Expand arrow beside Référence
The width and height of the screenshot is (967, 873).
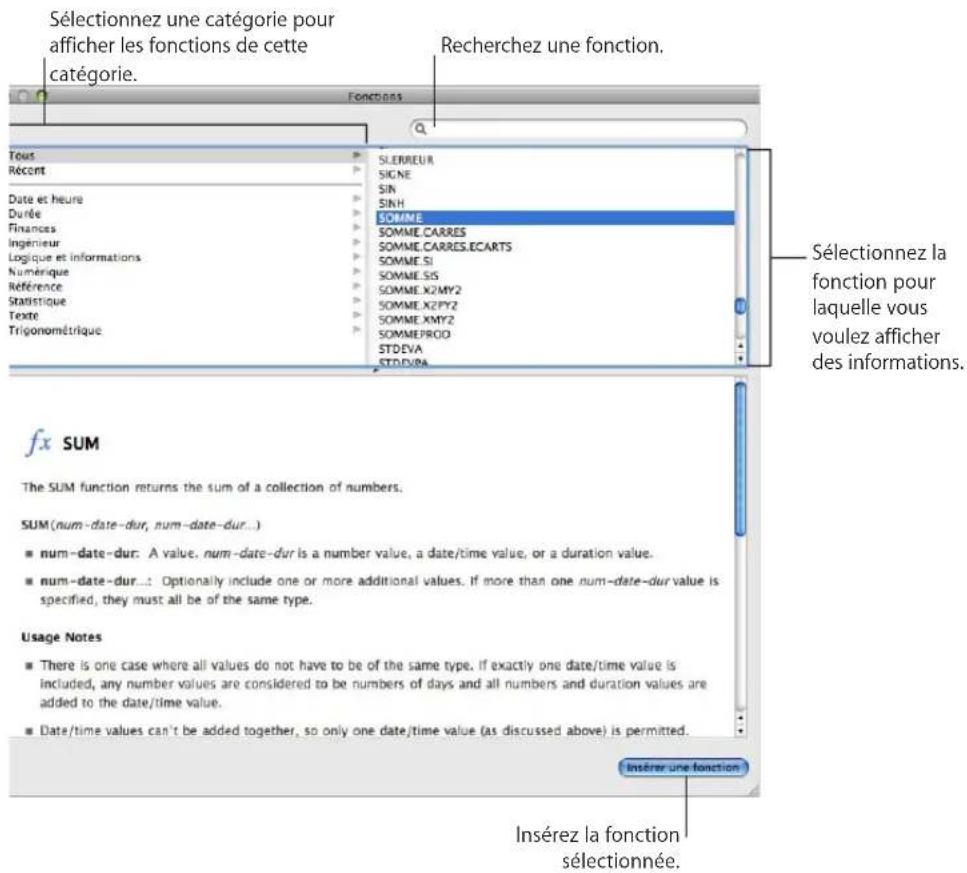coord(356,286)
